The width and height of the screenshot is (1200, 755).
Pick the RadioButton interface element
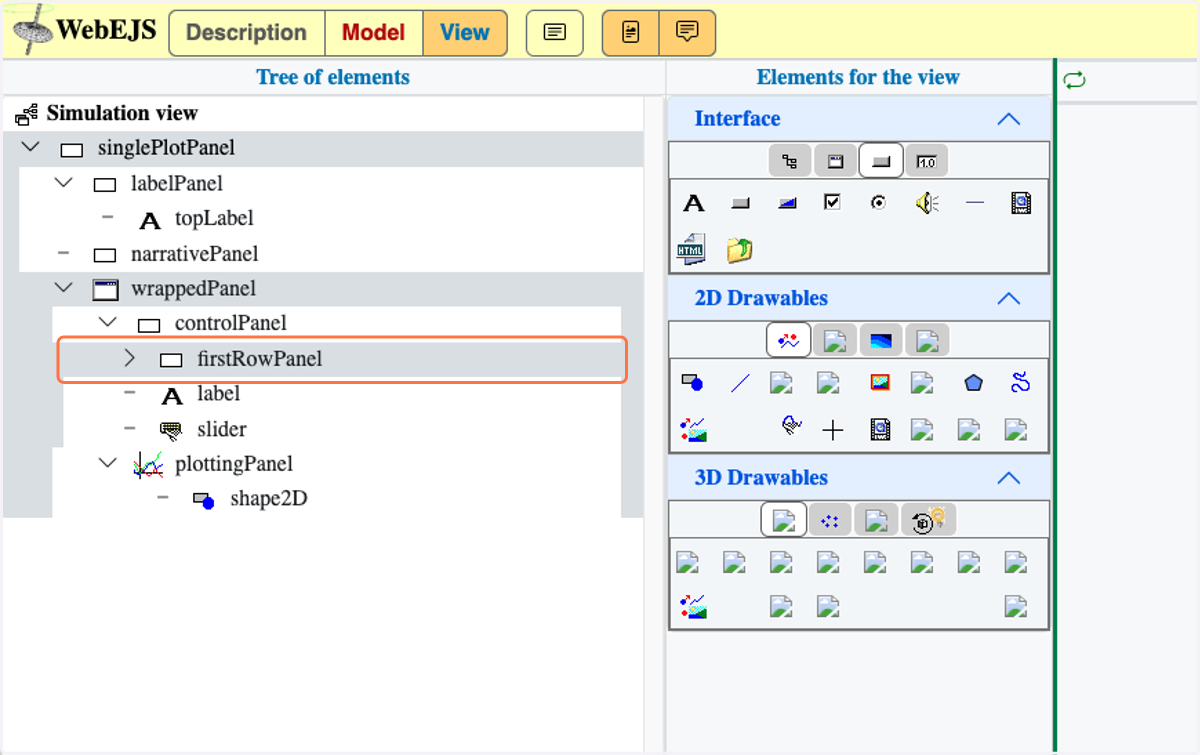(x=878, y=202)
